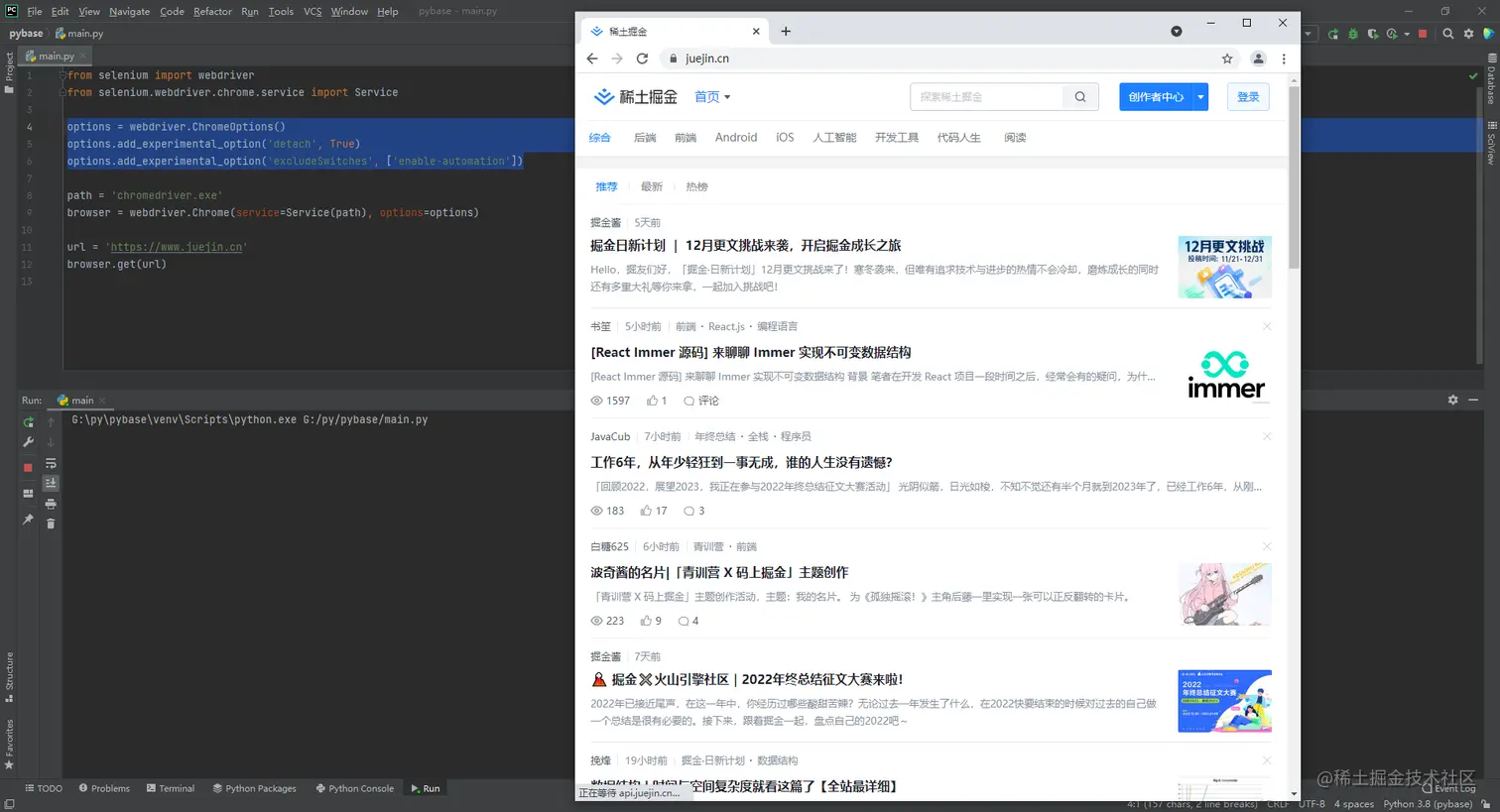
Task: Open the arrow menu beside 创作者中心
Action: (1200, 97)
